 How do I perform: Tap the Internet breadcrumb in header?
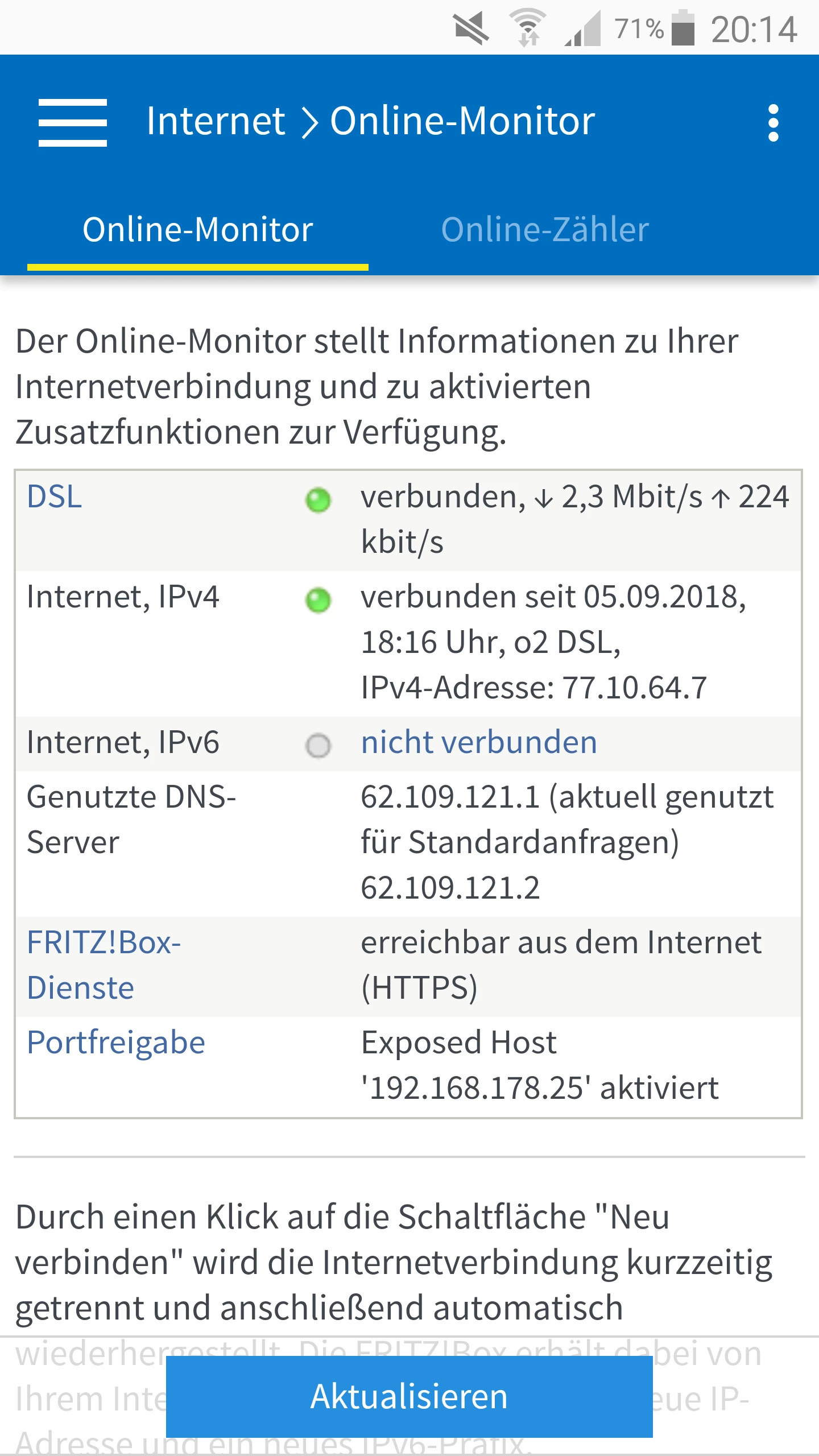216,121
